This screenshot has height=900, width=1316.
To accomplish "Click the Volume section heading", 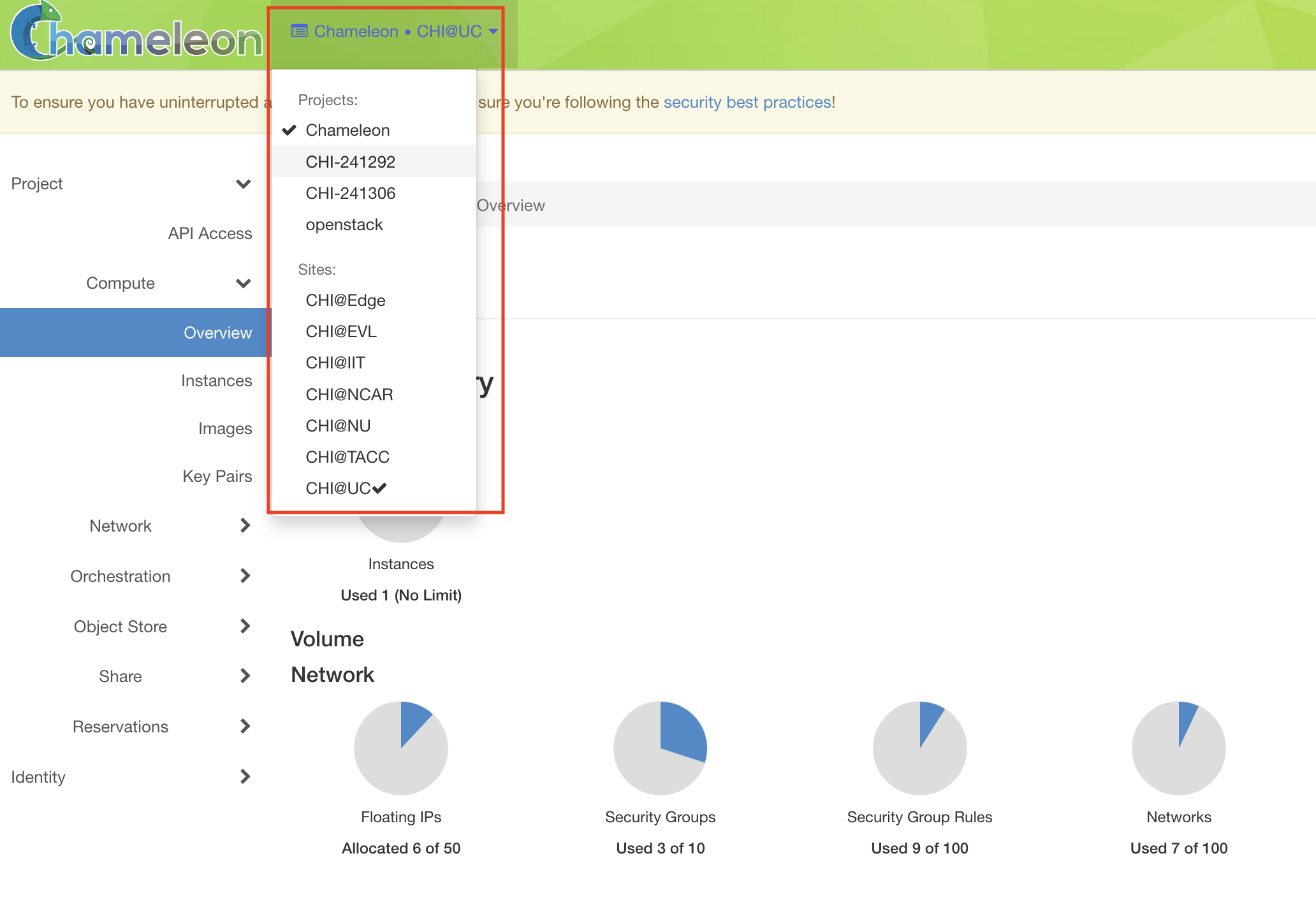I will (327, 639).
